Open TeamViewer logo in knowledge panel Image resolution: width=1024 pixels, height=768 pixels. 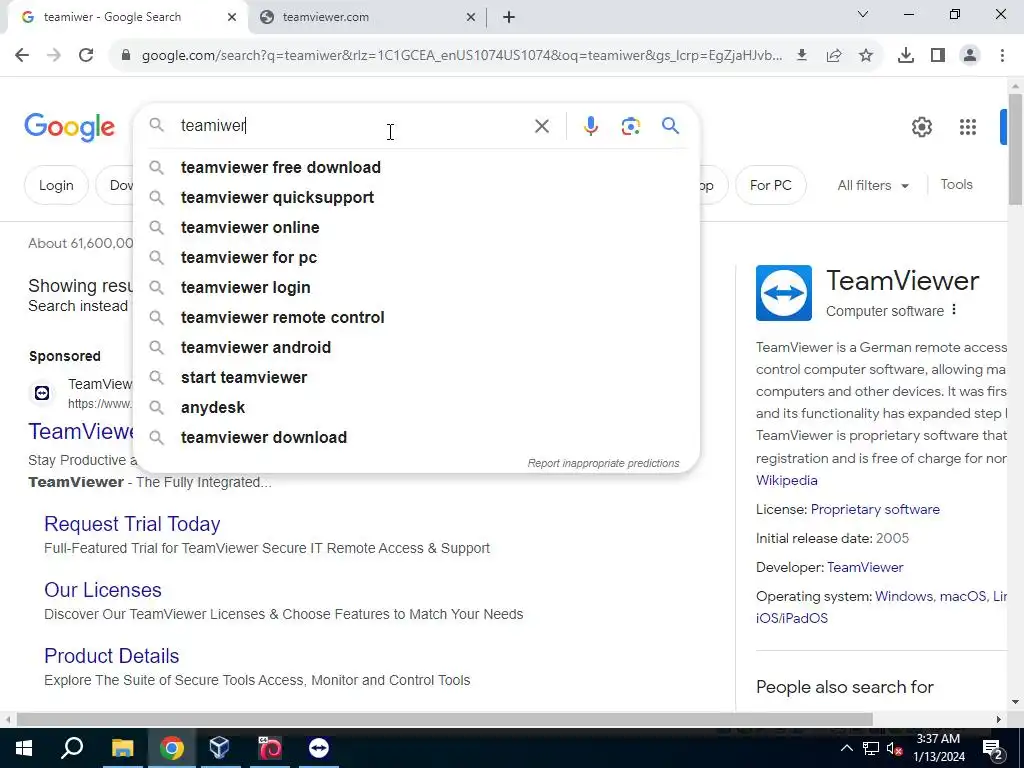(x=784, y=293)
